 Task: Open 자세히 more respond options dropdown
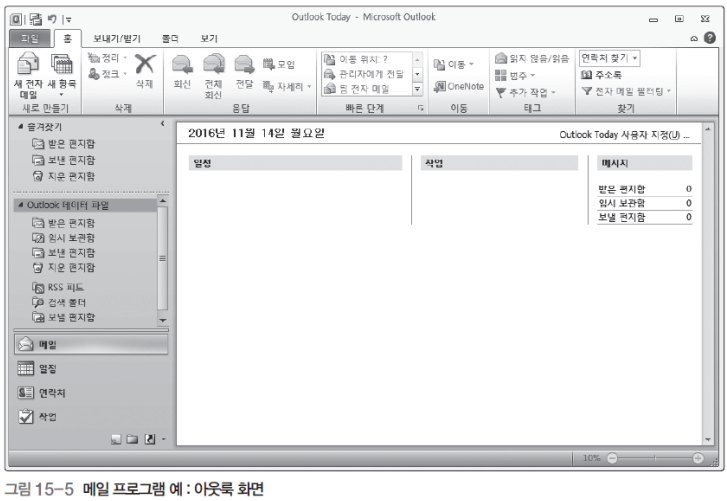[x=287, y=86]
